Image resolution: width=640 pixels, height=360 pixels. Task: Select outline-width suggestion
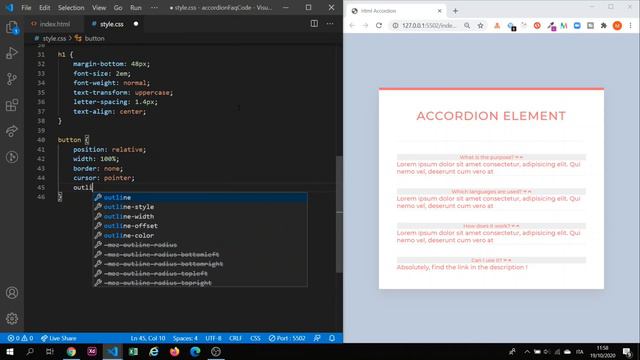200,216
